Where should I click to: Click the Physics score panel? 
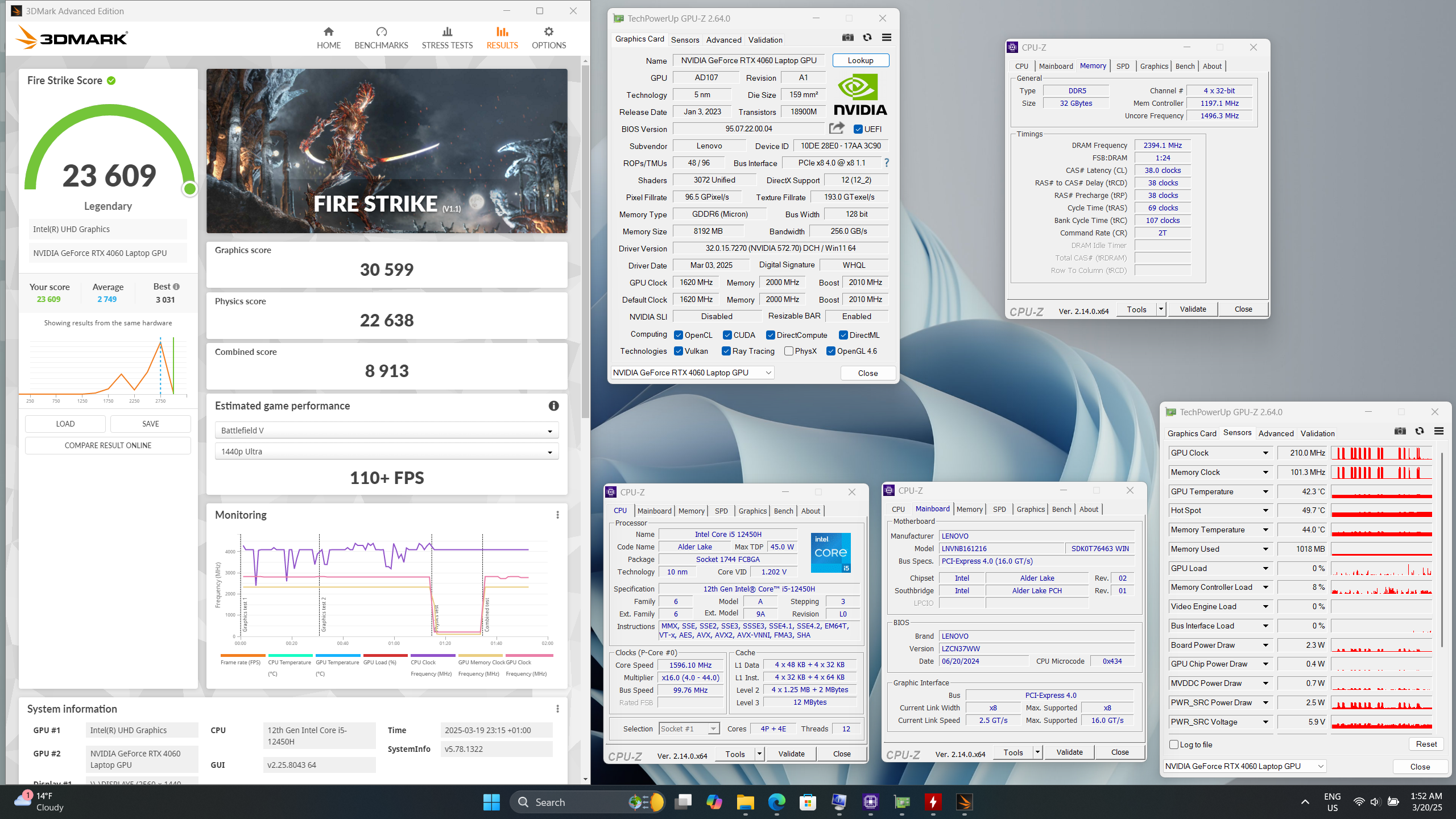click(x=387, y=316)
